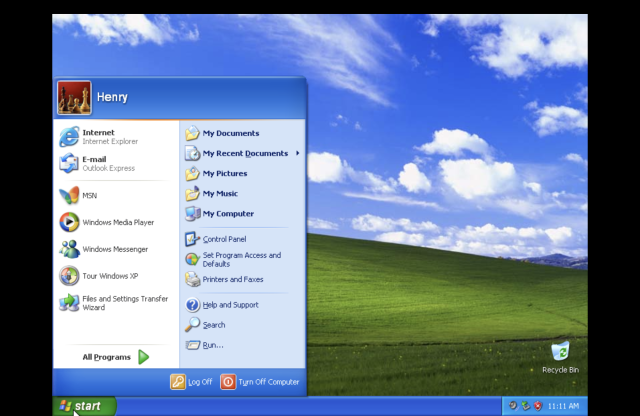Click the green tray icon left of the red shield
Image resolution: width=640 pixels, height=416 pixels.
(x=526, y=406)
